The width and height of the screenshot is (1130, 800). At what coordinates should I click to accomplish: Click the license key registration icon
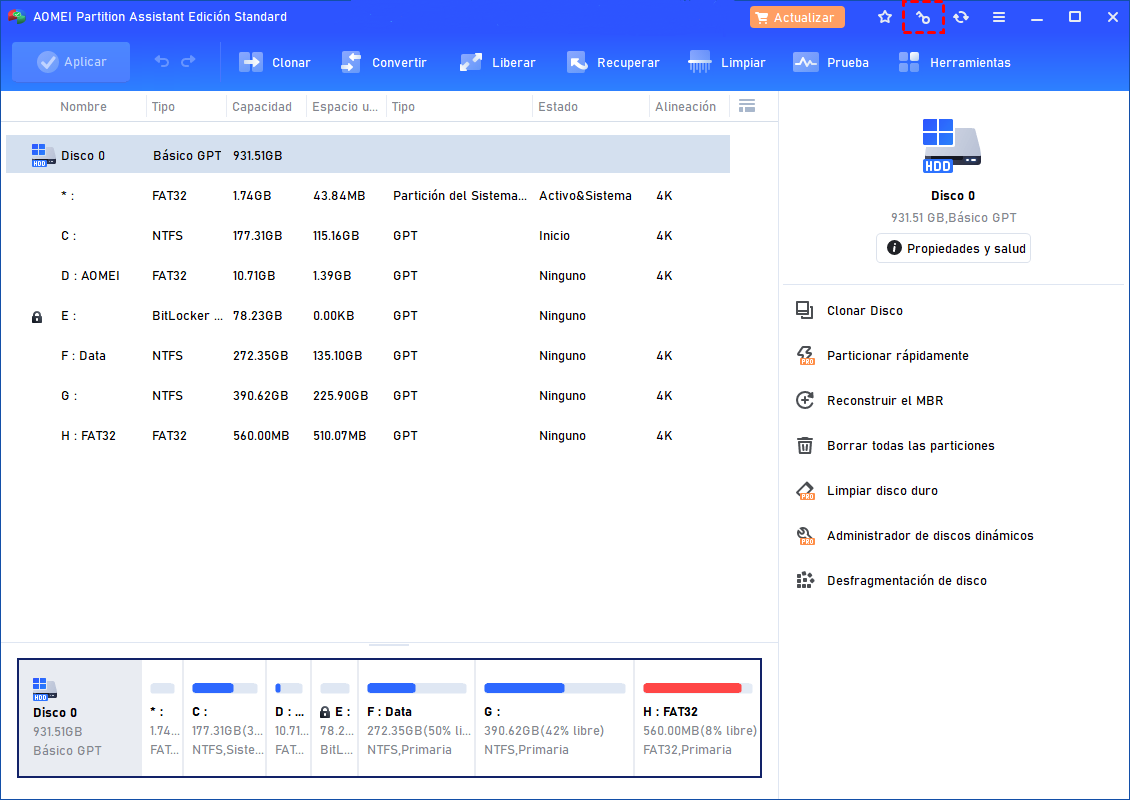(922, 17)
